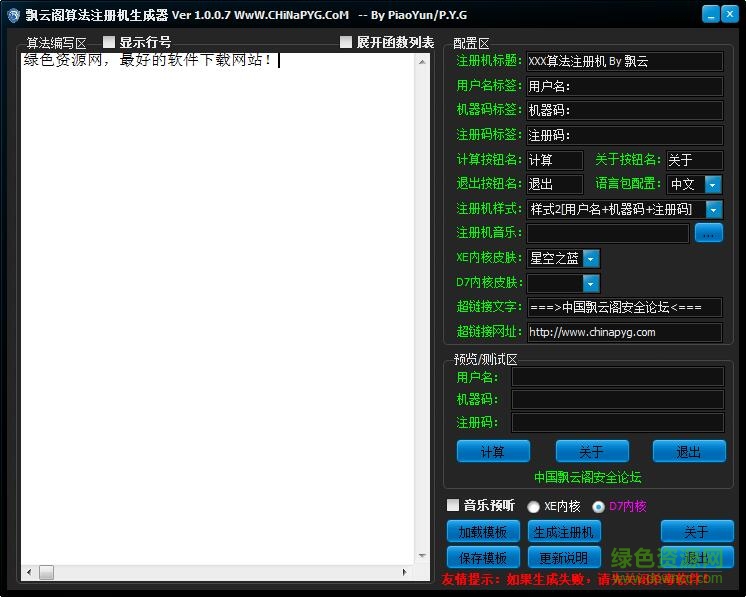Minimize the keygen generator window
This screenshot has width=746, height=597.
click(710, 15)
